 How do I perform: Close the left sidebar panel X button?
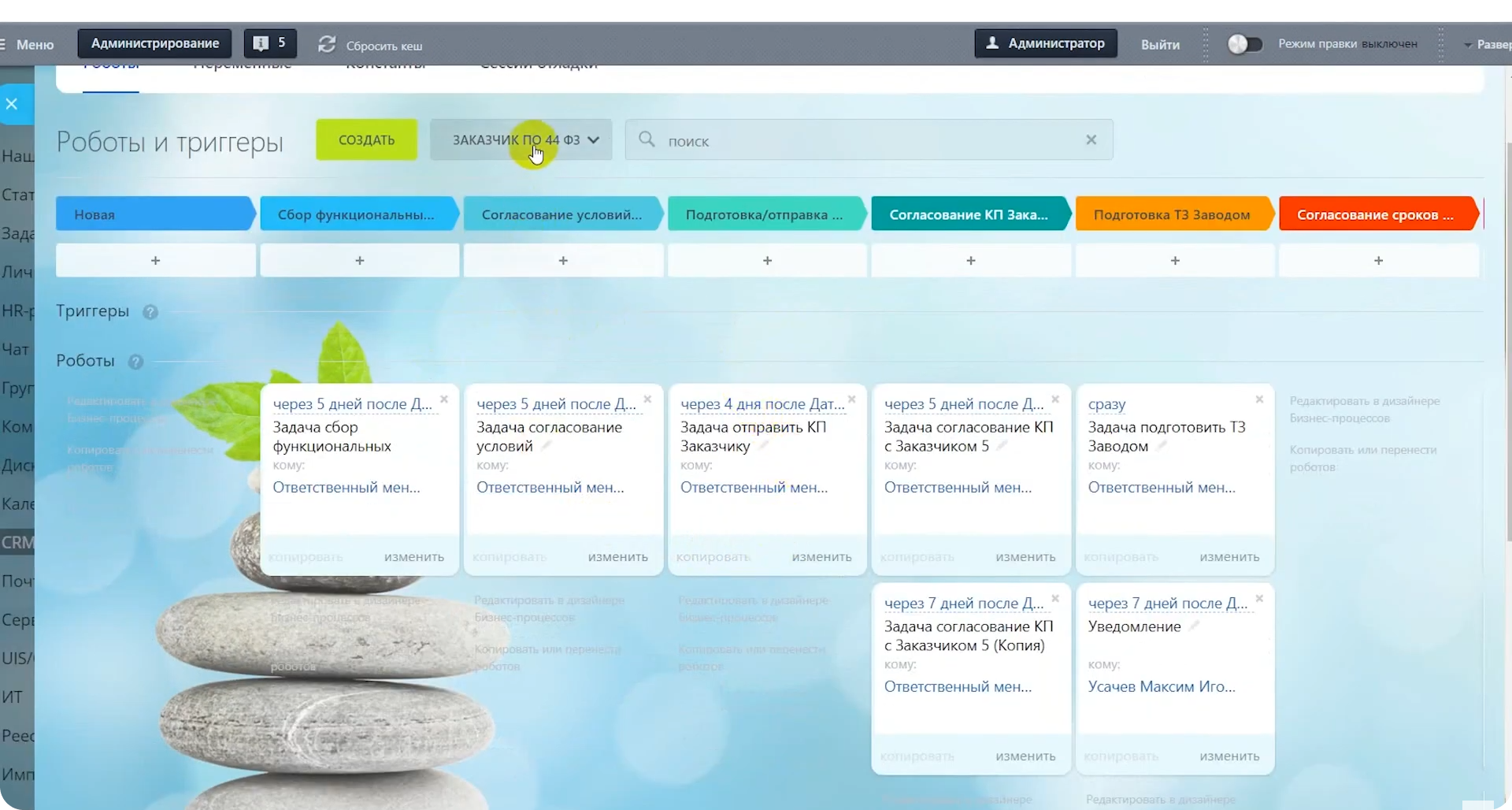(x=12, y=104)
